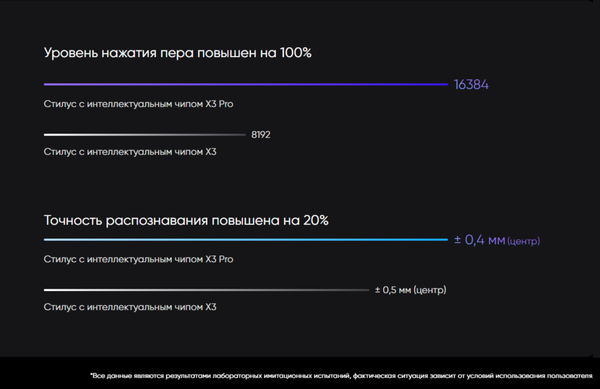
Task: Click "20%" in the accuracy heading
Action: point(316,220)
